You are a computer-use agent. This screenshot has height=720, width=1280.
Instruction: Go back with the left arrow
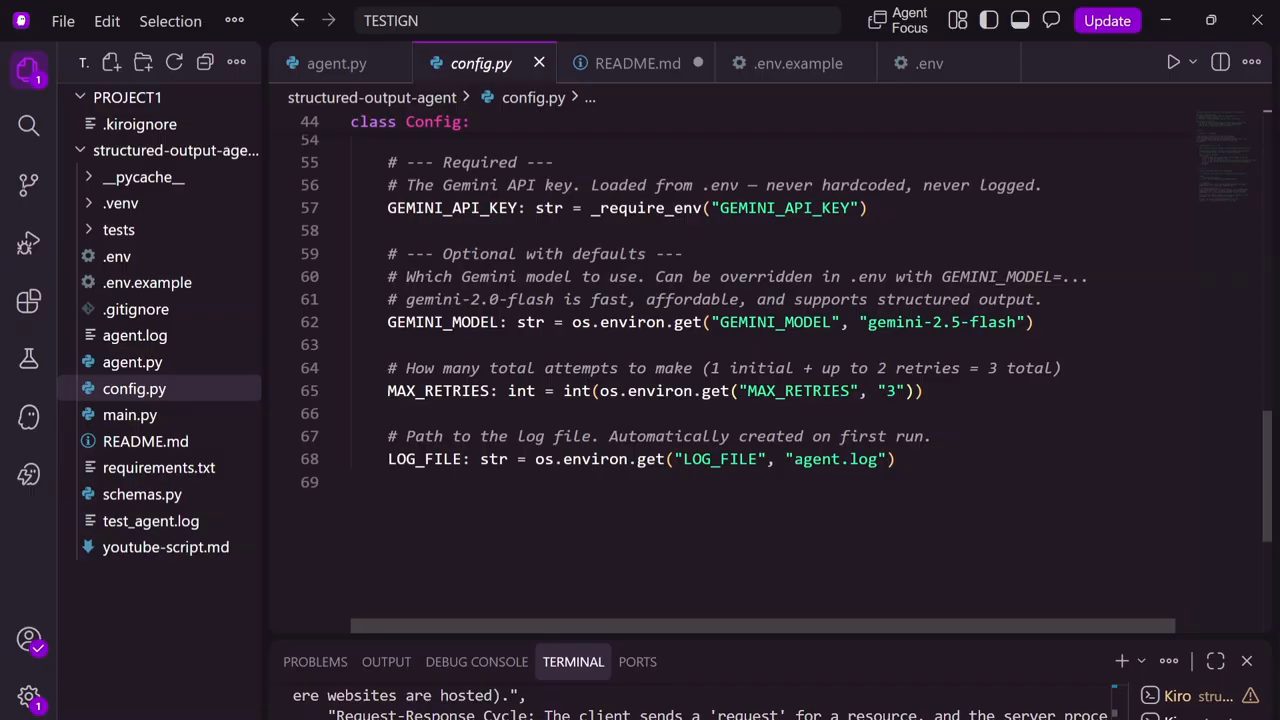pyautogui.click(x=297, y=20)
